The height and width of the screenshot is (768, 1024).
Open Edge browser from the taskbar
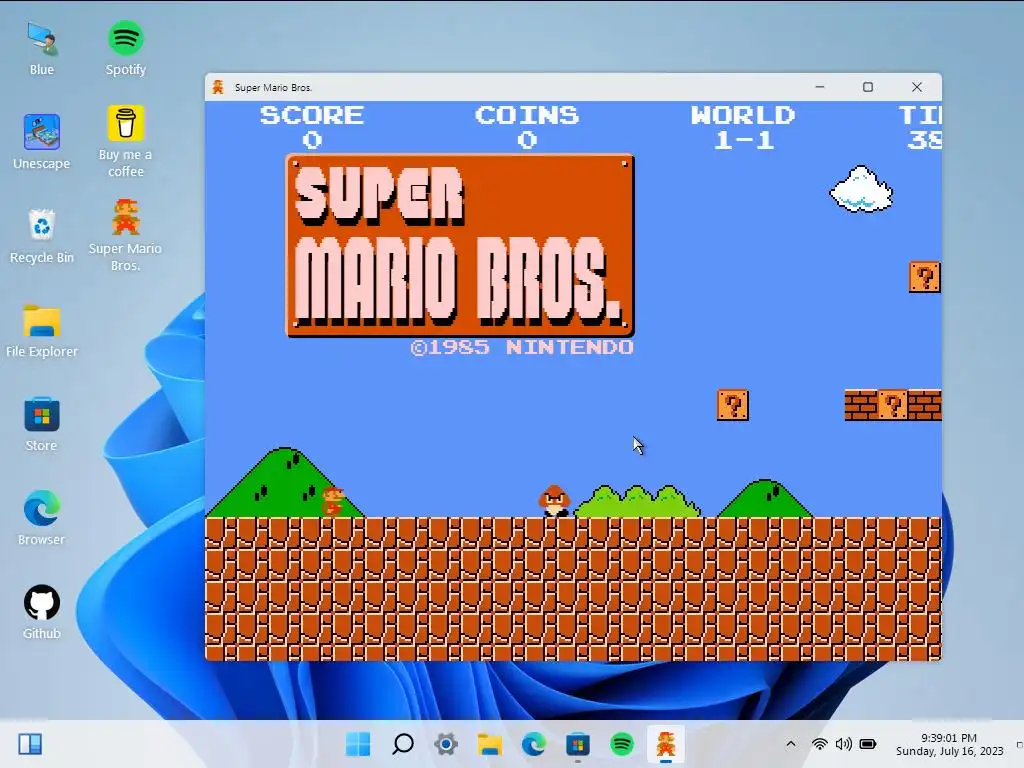(x=534, y=744)
